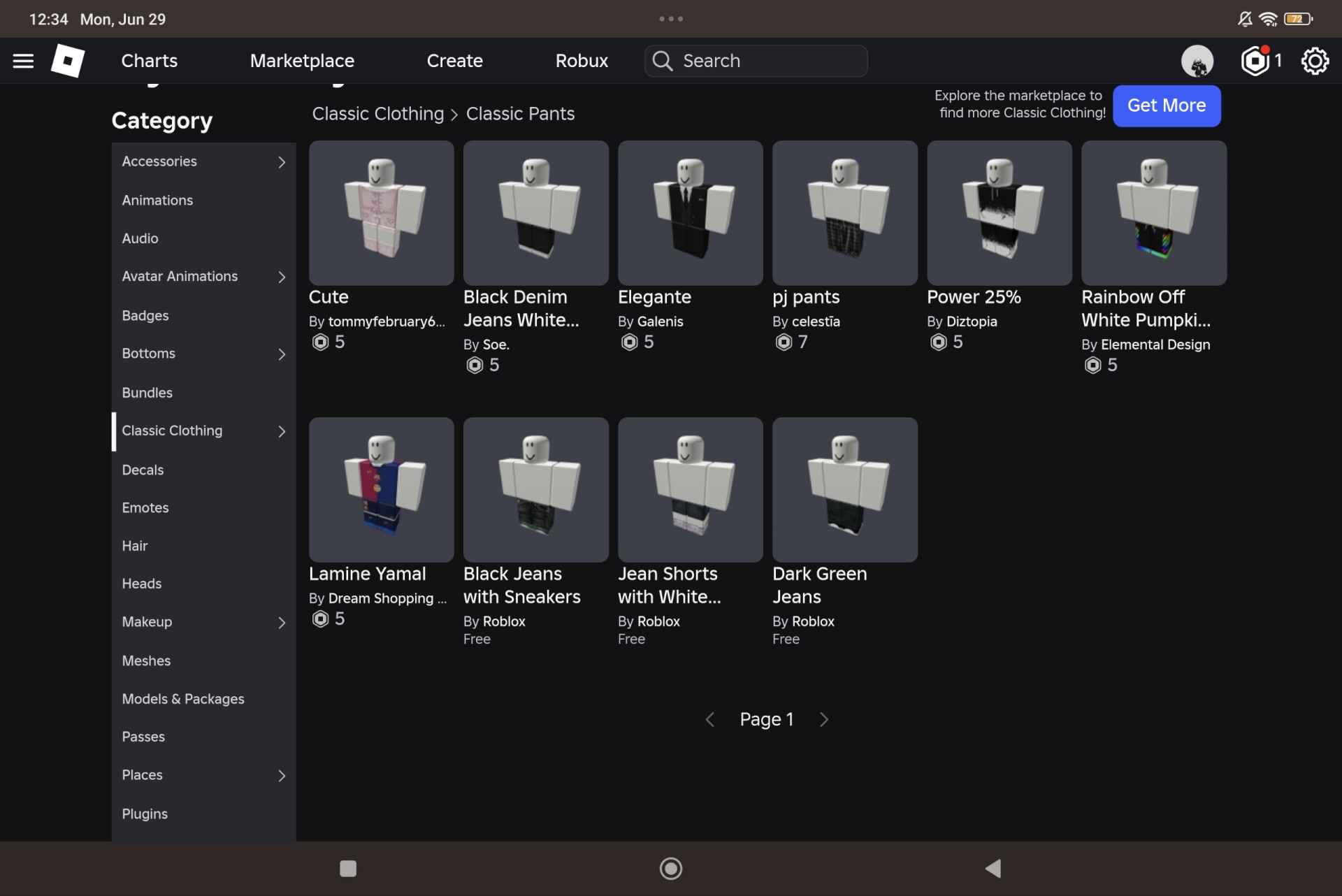The image size is (1342, 896).
Task: Open the Dark Green Jeans thumbnail
Action: click(x=844, y=489)
